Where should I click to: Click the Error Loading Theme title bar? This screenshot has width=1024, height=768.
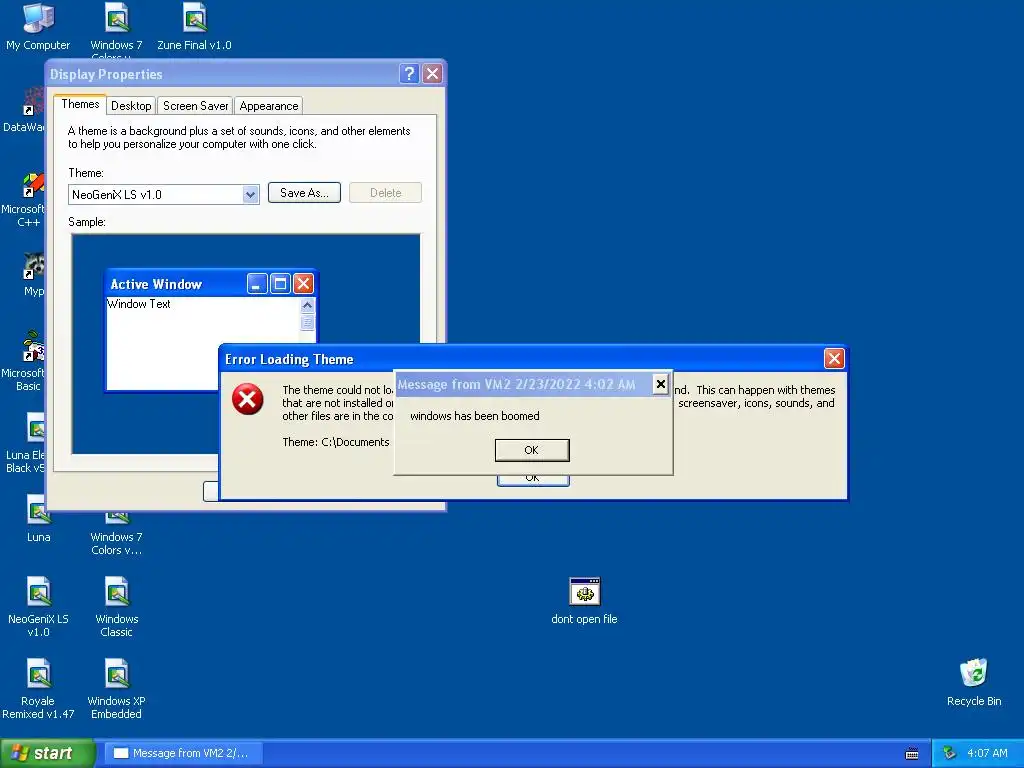click(x=522, y=359)
